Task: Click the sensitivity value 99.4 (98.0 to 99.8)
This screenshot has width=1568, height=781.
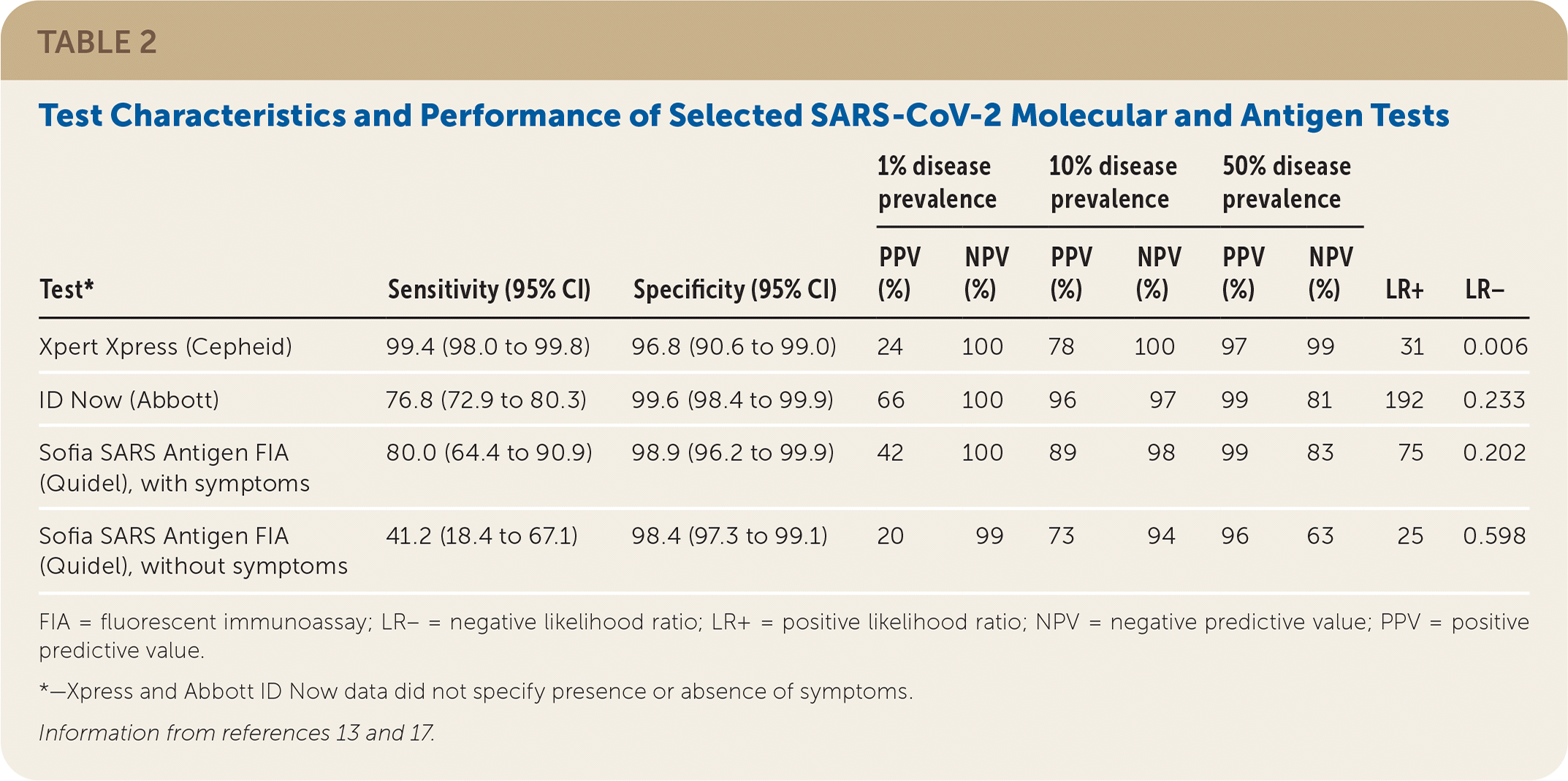Action: click(487, 346)
